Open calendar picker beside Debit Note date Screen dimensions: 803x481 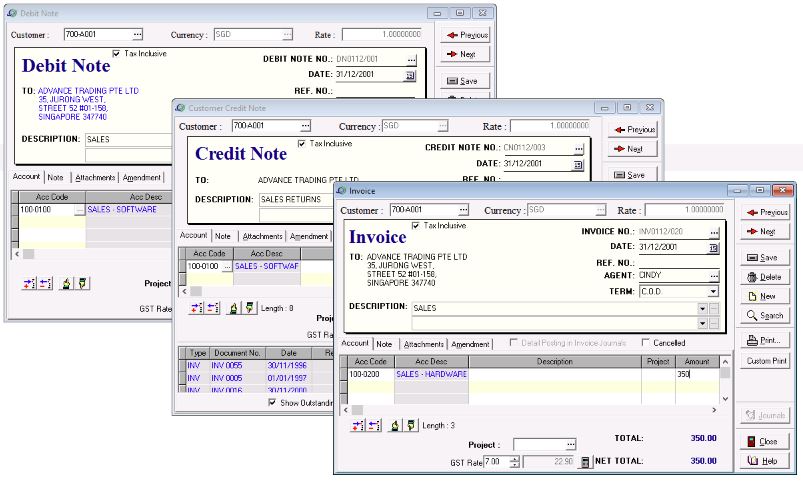click(x=410, y=76)
